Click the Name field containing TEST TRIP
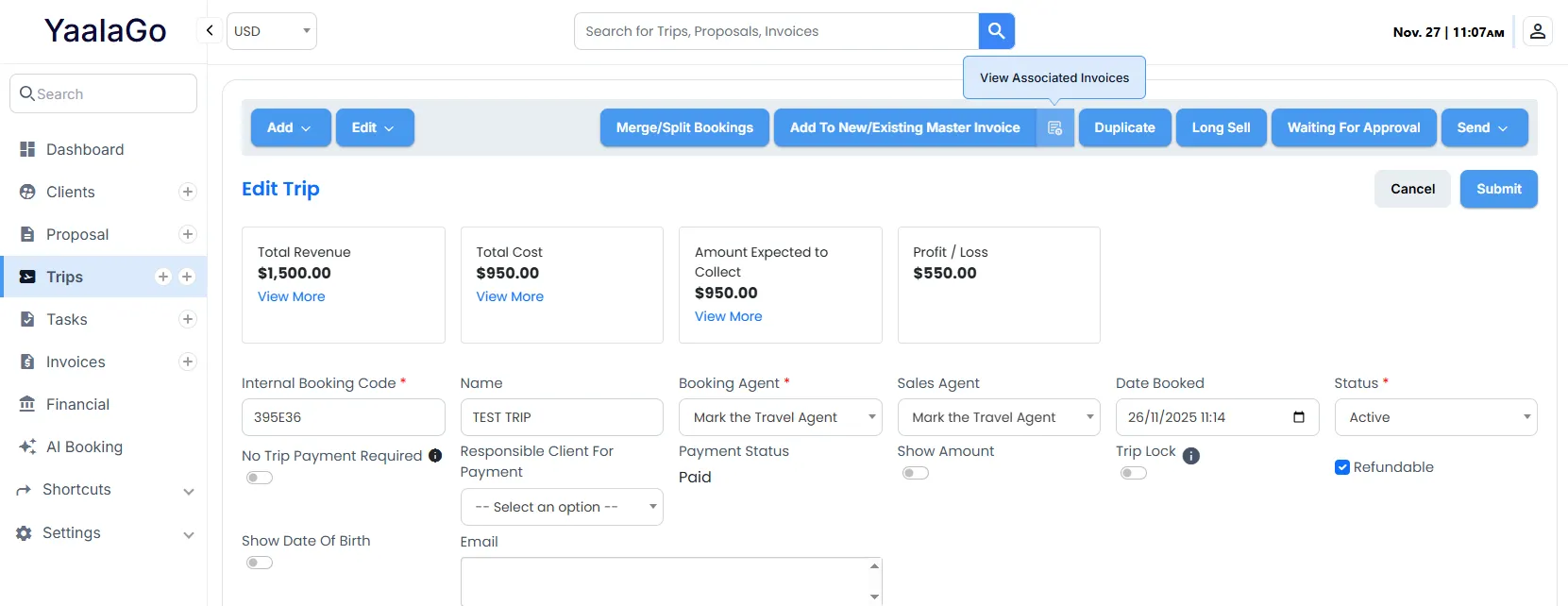 [562, 417]
